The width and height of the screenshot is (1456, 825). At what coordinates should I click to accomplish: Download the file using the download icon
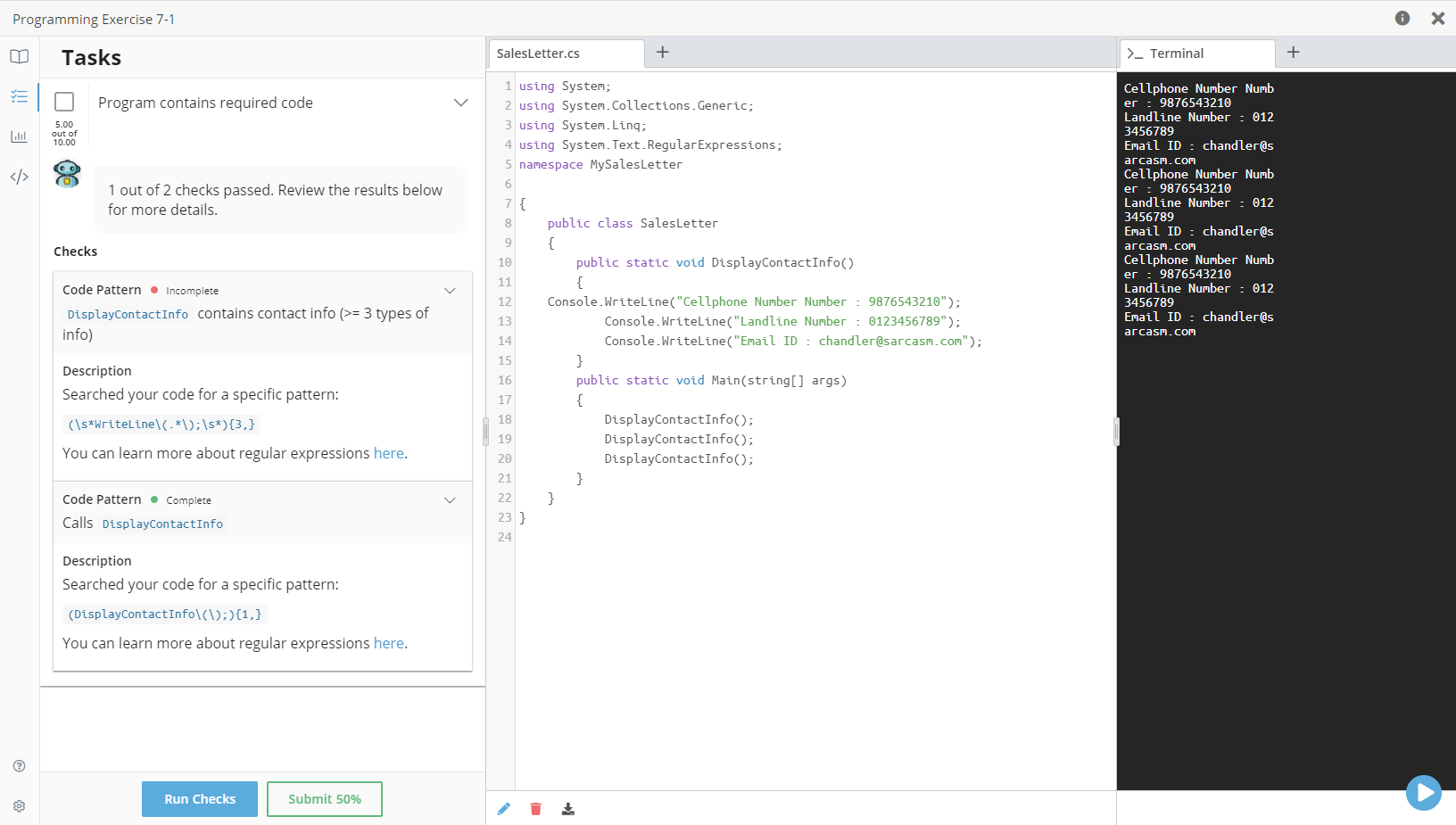coord(568,809)
